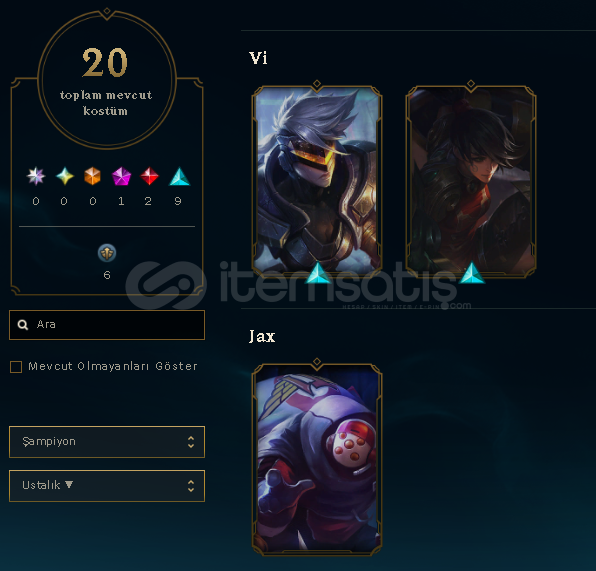Select the teal-yellow Ultimate rarity gem icon
Image resolution: width=596 pixels, height=571 pixels.
[65, 176]
